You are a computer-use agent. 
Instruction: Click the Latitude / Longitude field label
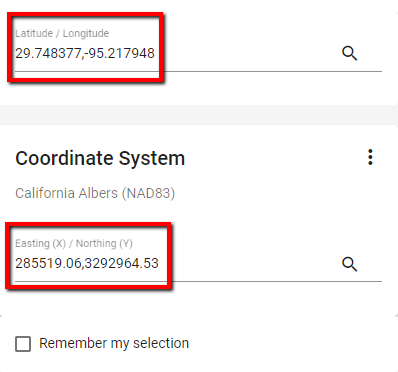62,33
